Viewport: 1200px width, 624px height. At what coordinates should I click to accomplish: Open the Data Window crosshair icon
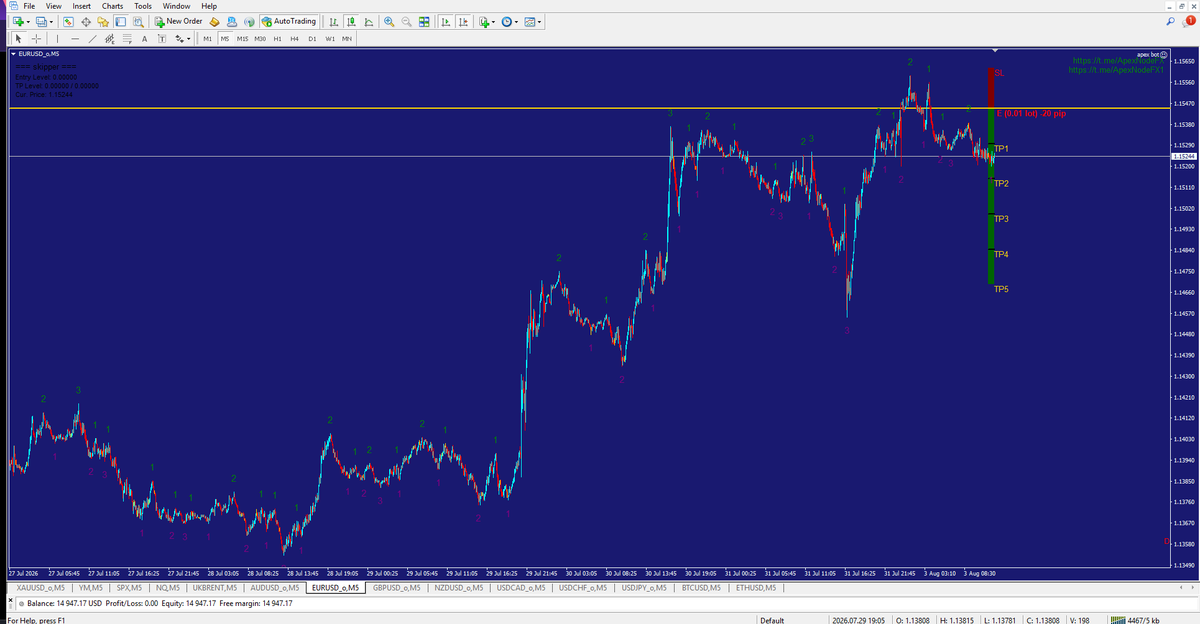pyautogui.click(x=86, y=21)
